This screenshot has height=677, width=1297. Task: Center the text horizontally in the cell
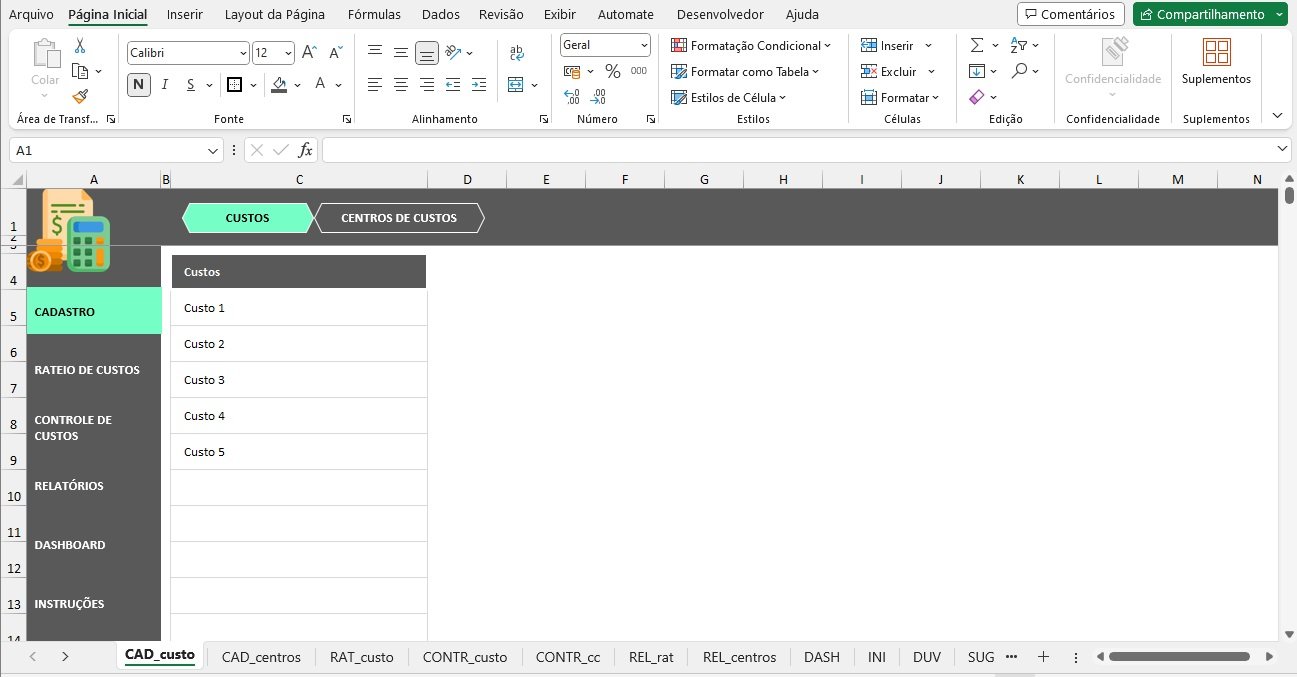tap(401, 85)
